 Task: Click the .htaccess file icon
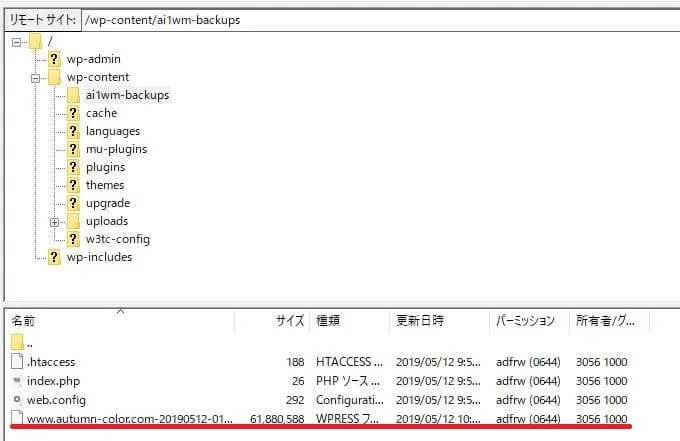click(x=18, y=362)
